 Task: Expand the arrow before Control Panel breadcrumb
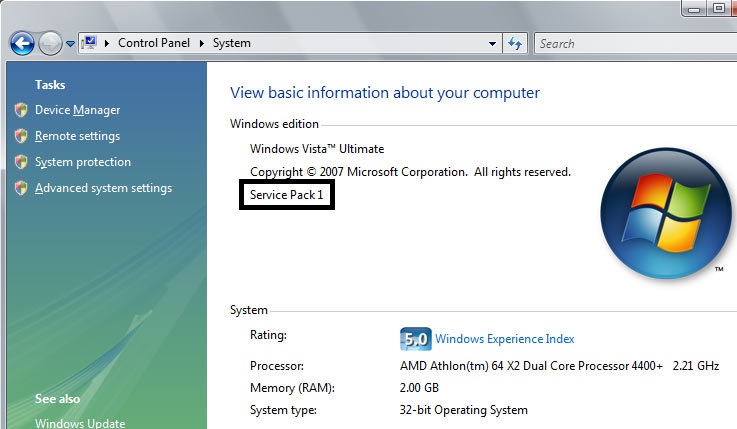[108, 44]
